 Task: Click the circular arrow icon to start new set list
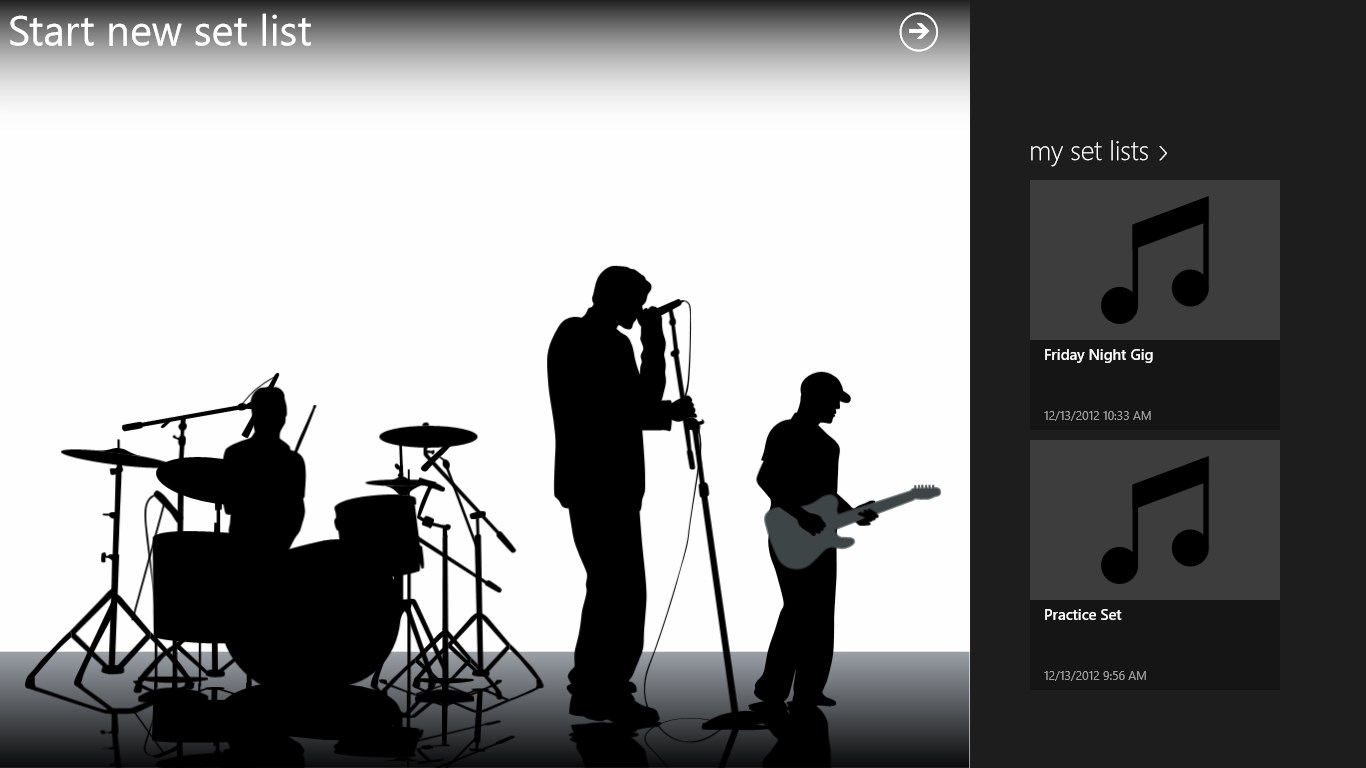(x=917, y=33)
